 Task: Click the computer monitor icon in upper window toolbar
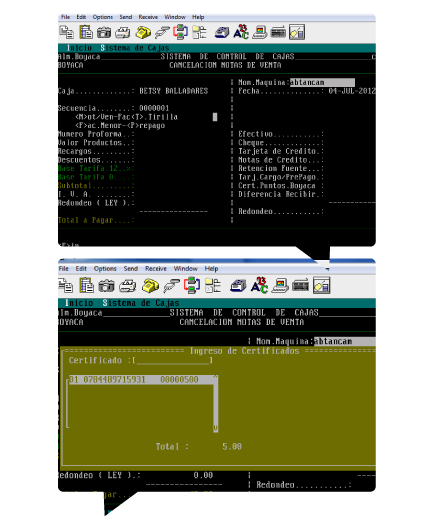coord(260,32)
